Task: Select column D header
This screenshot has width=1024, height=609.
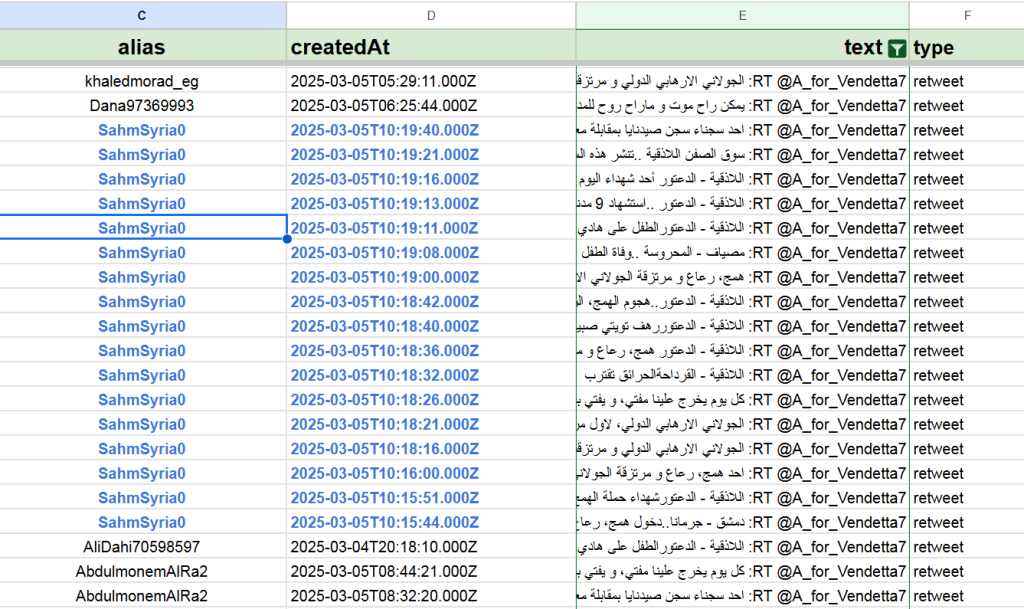Action: 431,15
